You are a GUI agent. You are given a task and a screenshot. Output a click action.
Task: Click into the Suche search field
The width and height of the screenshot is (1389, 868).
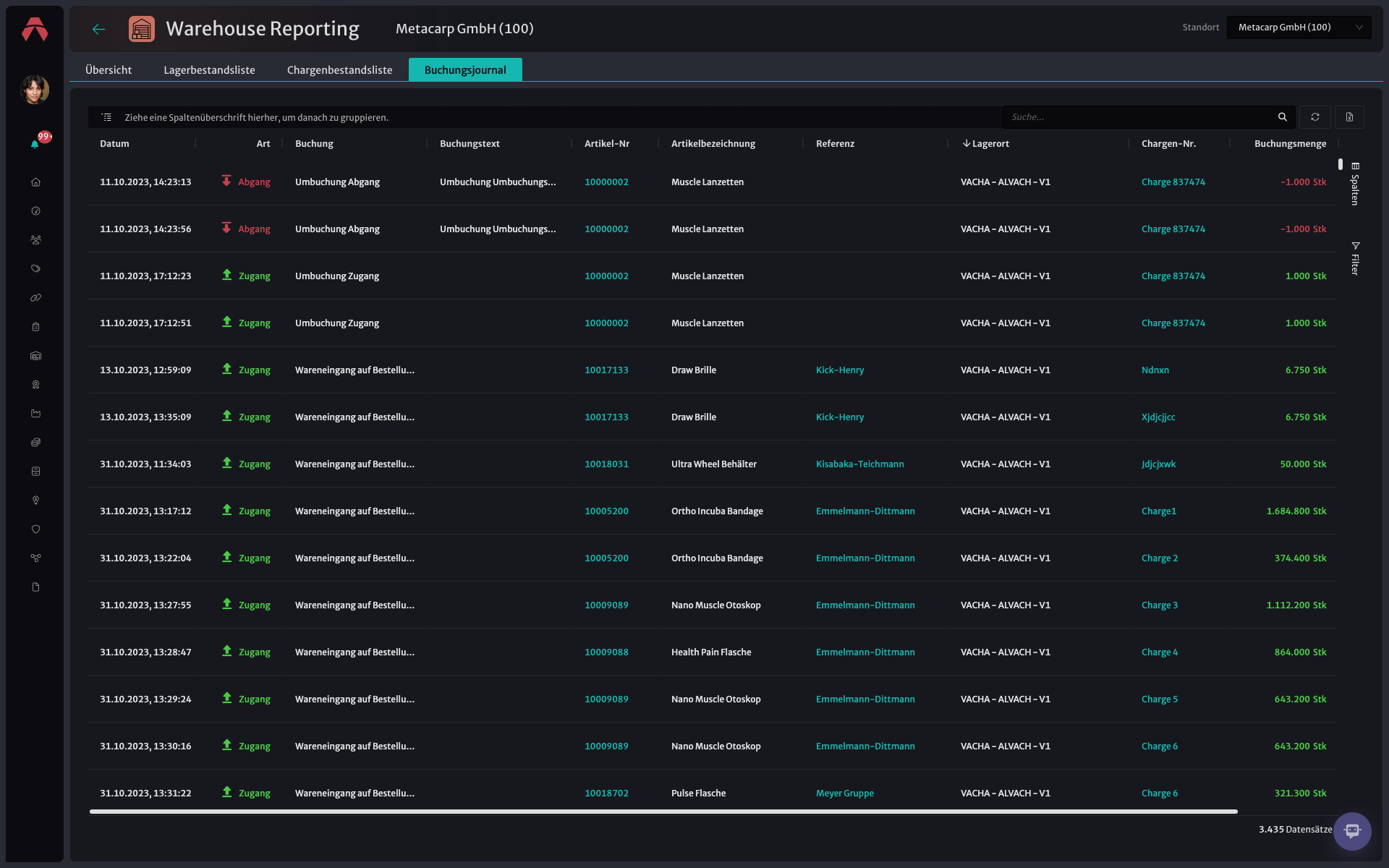pos(1139,117)
